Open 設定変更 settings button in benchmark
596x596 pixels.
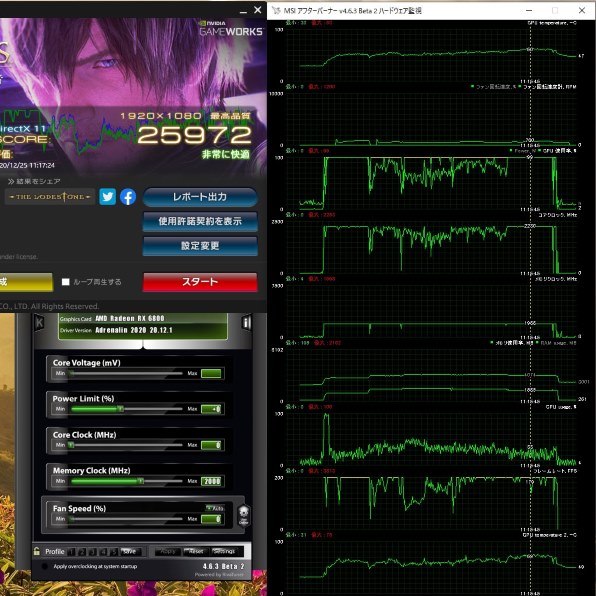pyautogui.click(x=200, y=246)
